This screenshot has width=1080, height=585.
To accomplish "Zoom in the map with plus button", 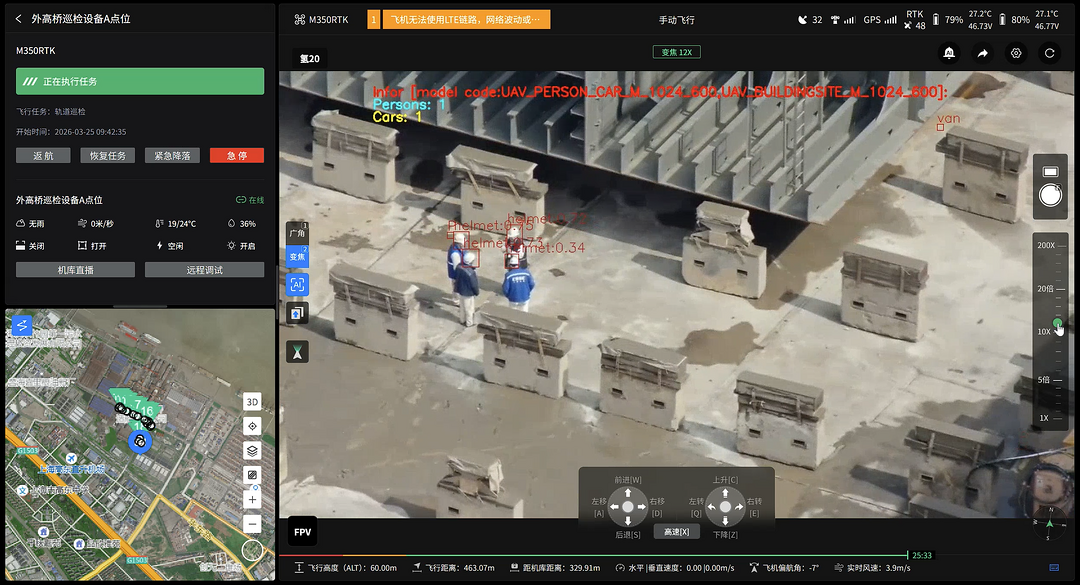I will click(x=253, y=500).
